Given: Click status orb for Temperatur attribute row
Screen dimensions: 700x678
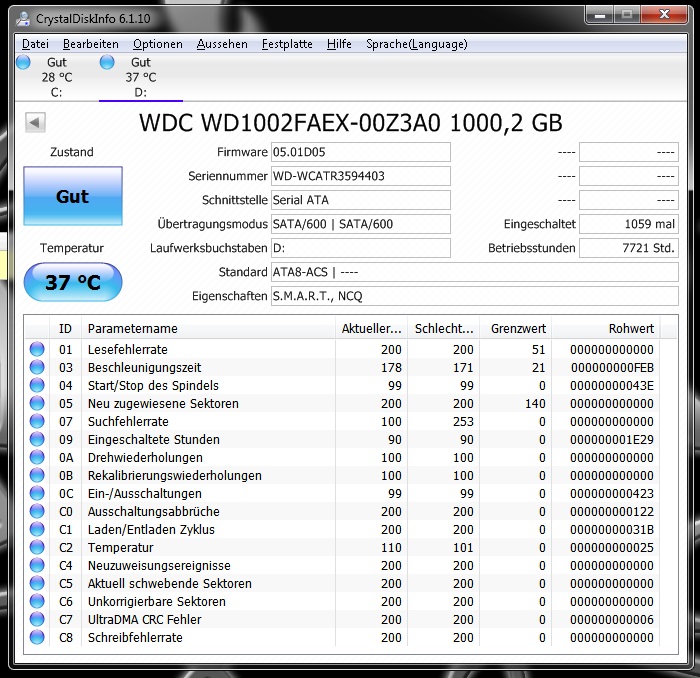Looking at the screenshot, I should [x=37, y=547].
